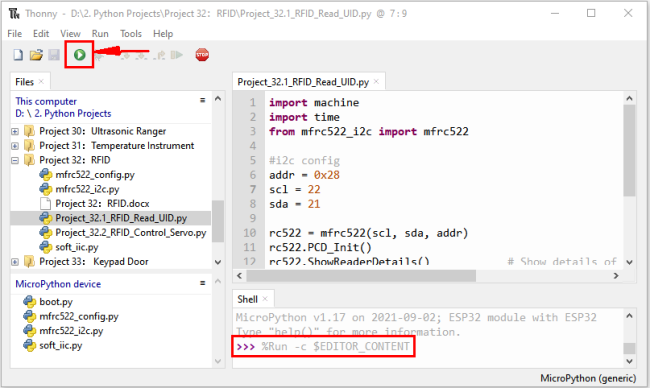Expand the Project 31: Temperature Instrument folder
Image resolution: width=650 pixels, height=388 pixels.
pyautogui.click(x=15, y=146)
